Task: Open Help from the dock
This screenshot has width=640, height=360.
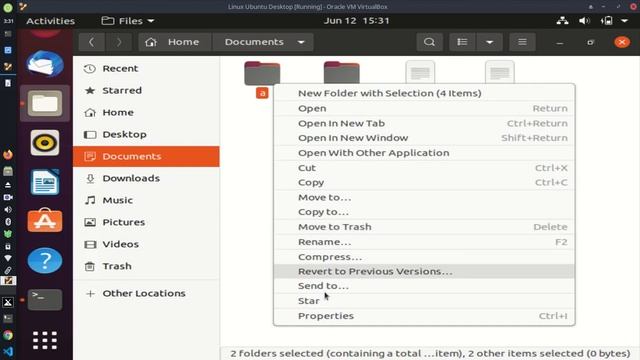Action: point(45,260)
